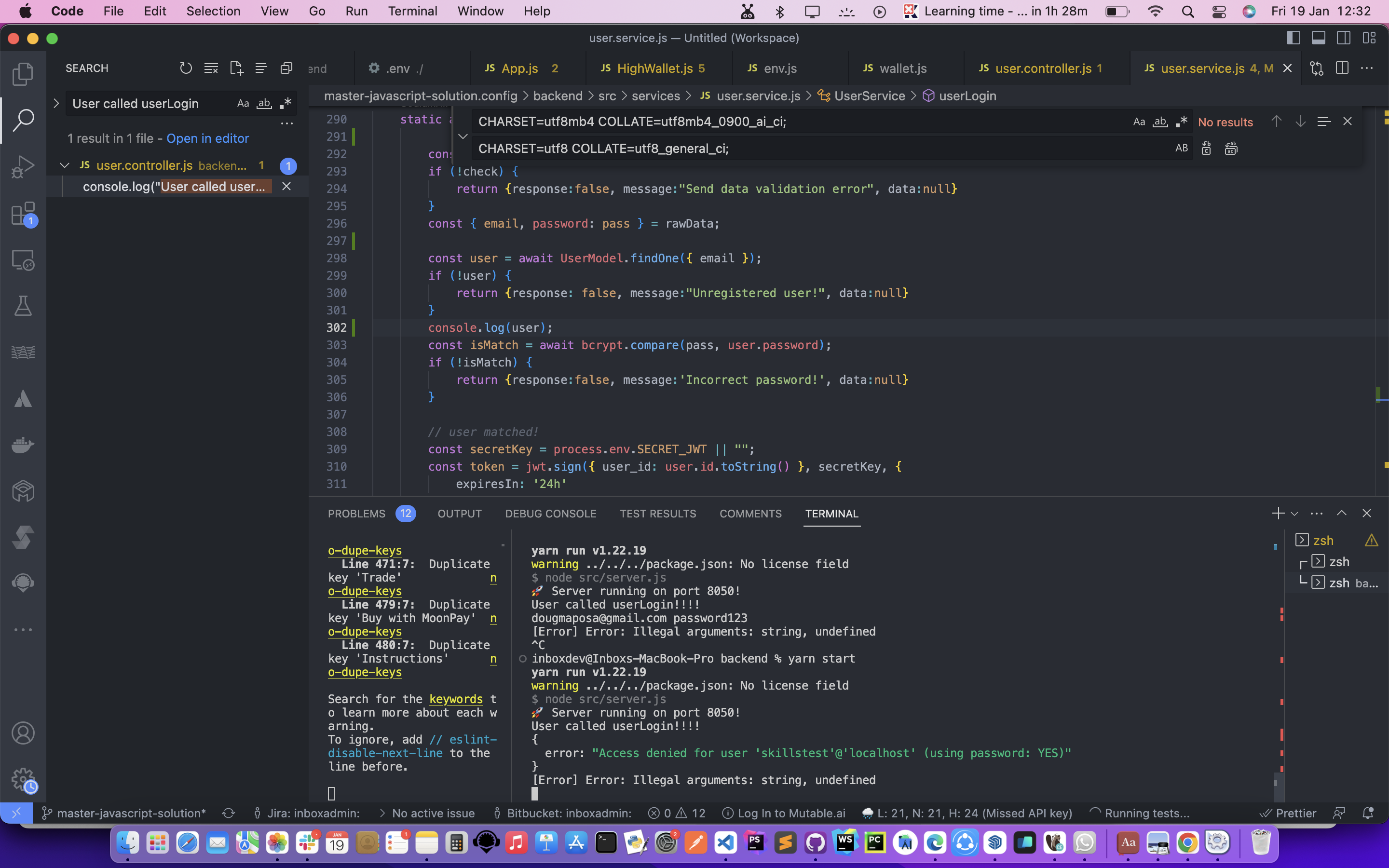Screen dimensions: 1389x868
Task: Toggle Preserve Case in replace field
Action: [1181, 149]
